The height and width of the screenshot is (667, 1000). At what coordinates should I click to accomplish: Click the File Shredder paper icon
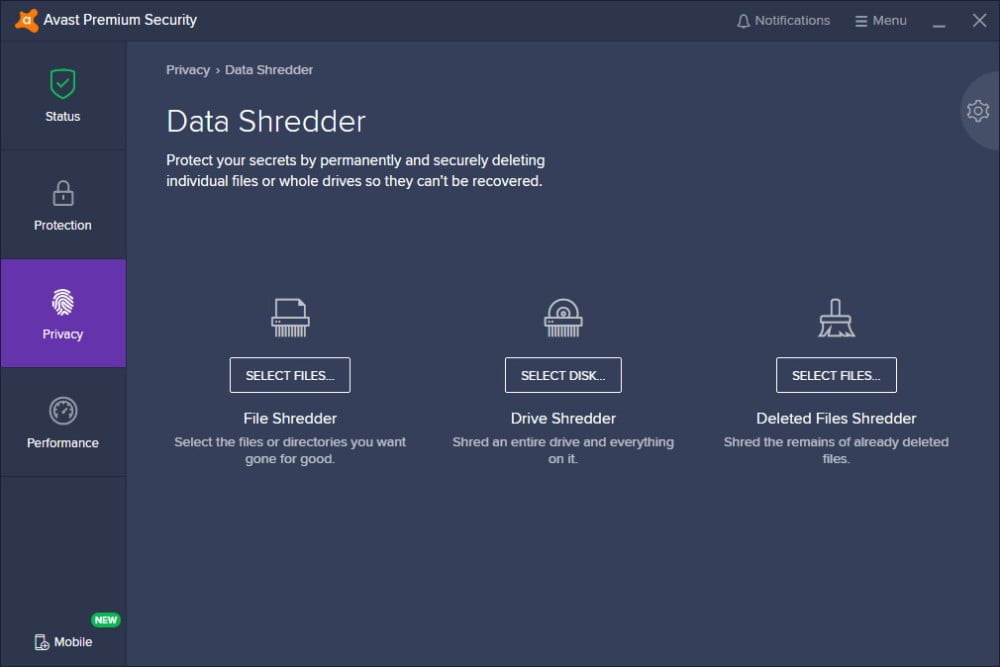[290, 318]
